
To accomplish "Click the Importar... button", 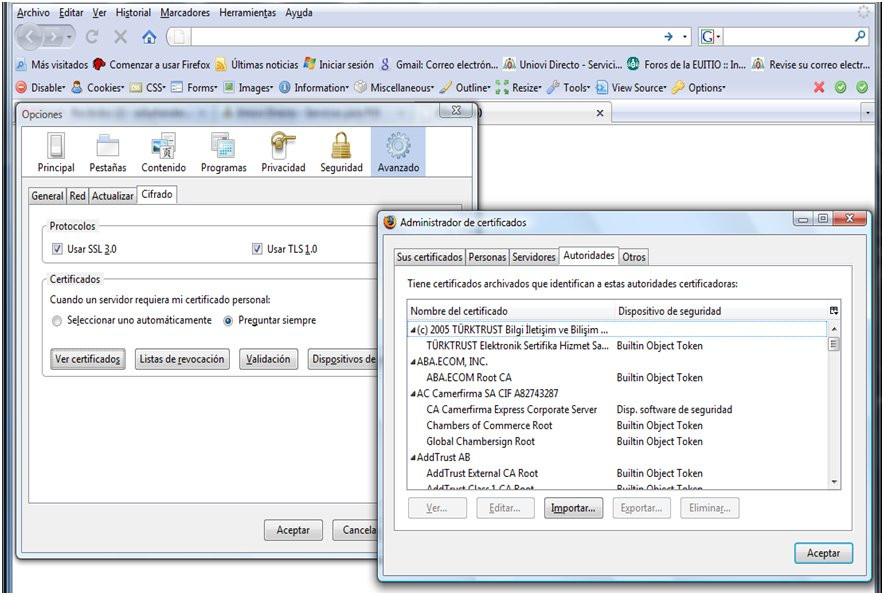I will point(573,508).
